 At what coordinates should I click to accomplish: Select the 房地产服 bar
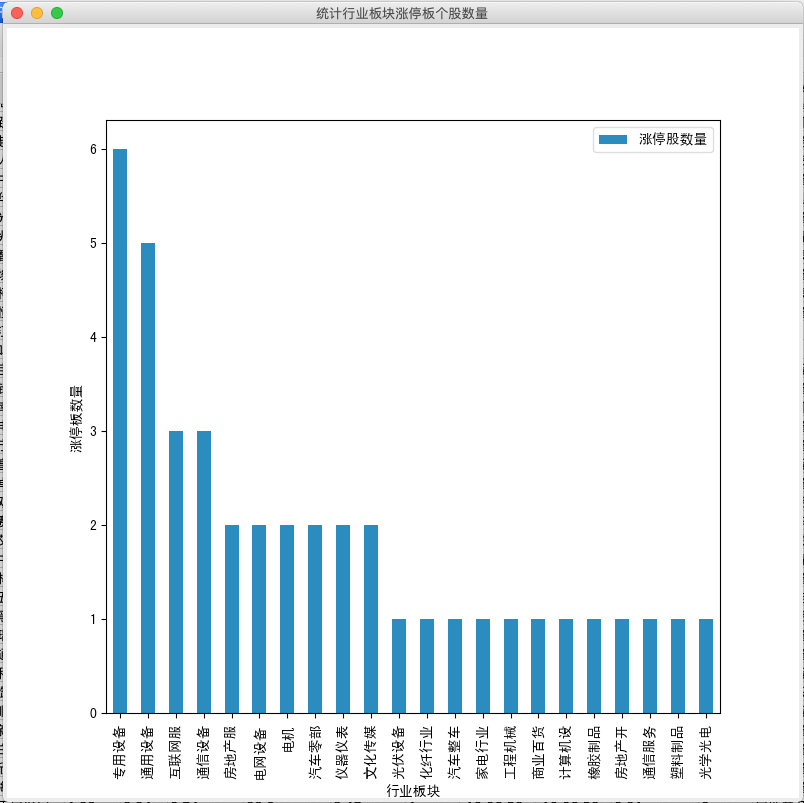(x=232, y=619)
